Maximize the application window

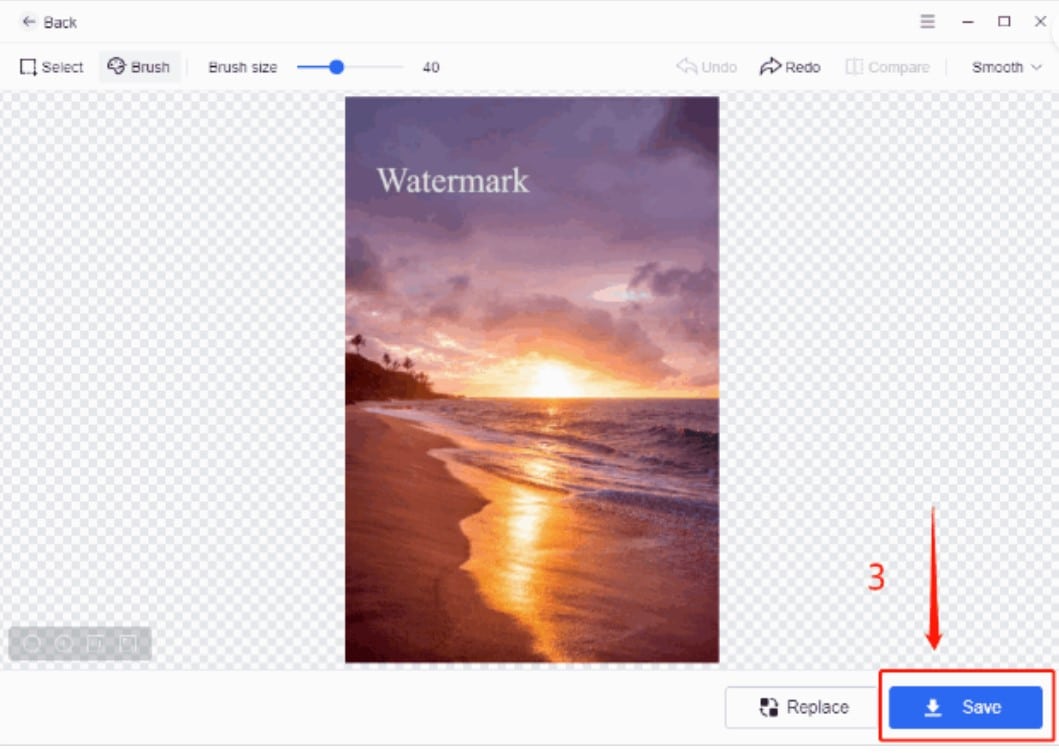coord(1004,21)
